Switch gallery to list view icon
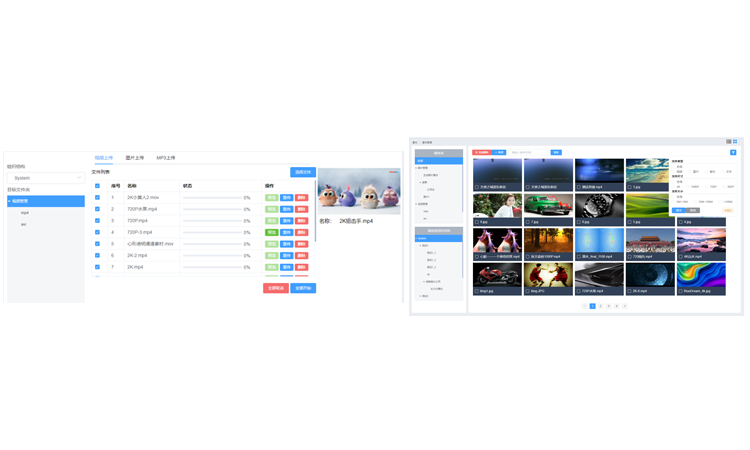This screenshot has height=450, width=750. pyautogui.click(x=729, y=142)
